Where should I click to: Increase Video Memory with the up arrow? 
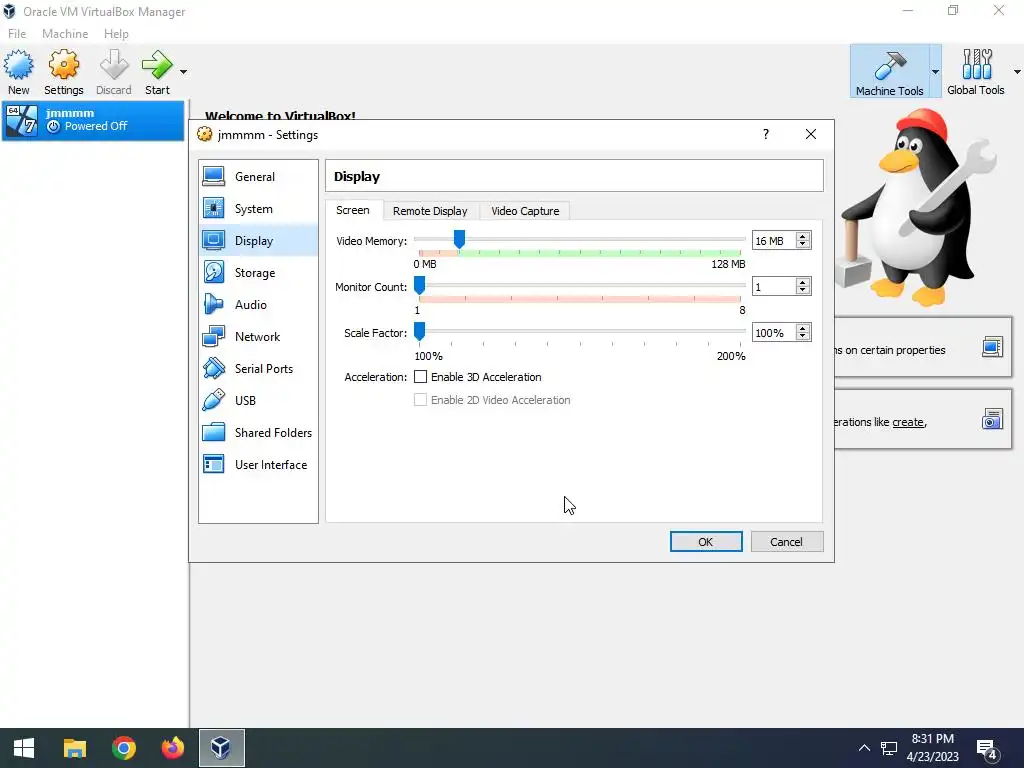(803, 236)
